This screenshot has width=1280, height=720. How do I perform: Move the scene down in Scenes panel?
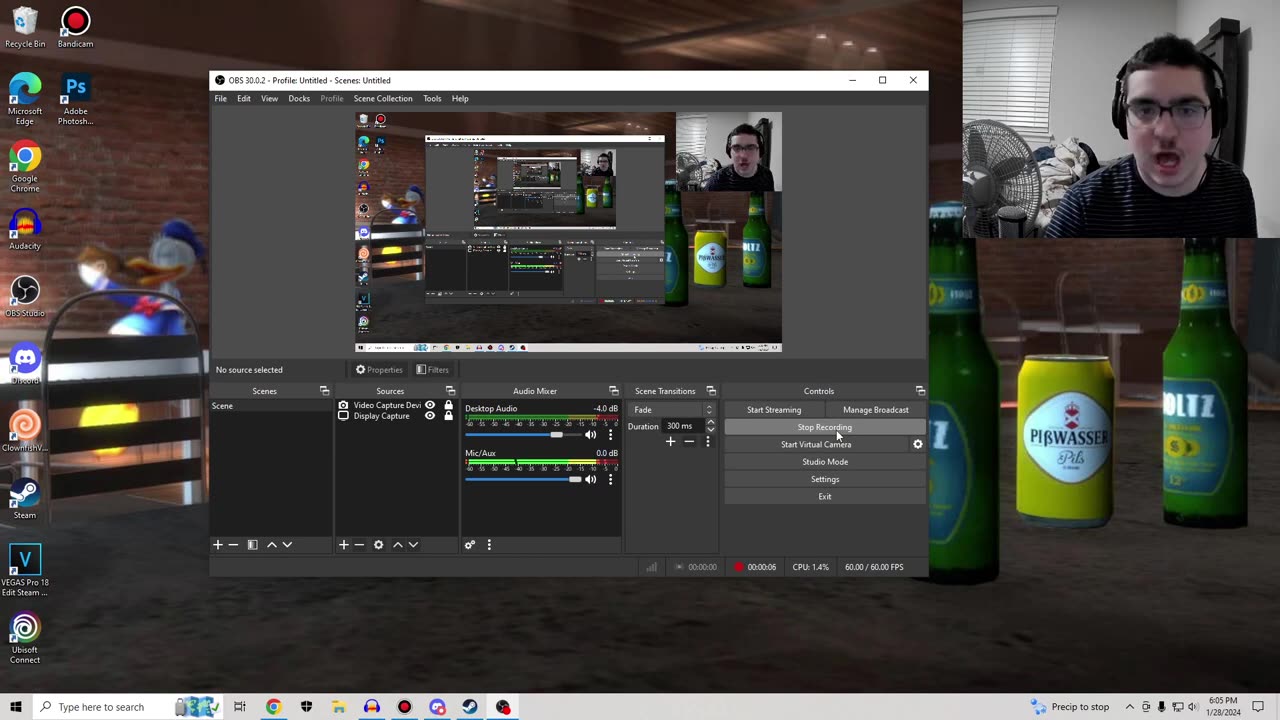(x=287, y=545)
